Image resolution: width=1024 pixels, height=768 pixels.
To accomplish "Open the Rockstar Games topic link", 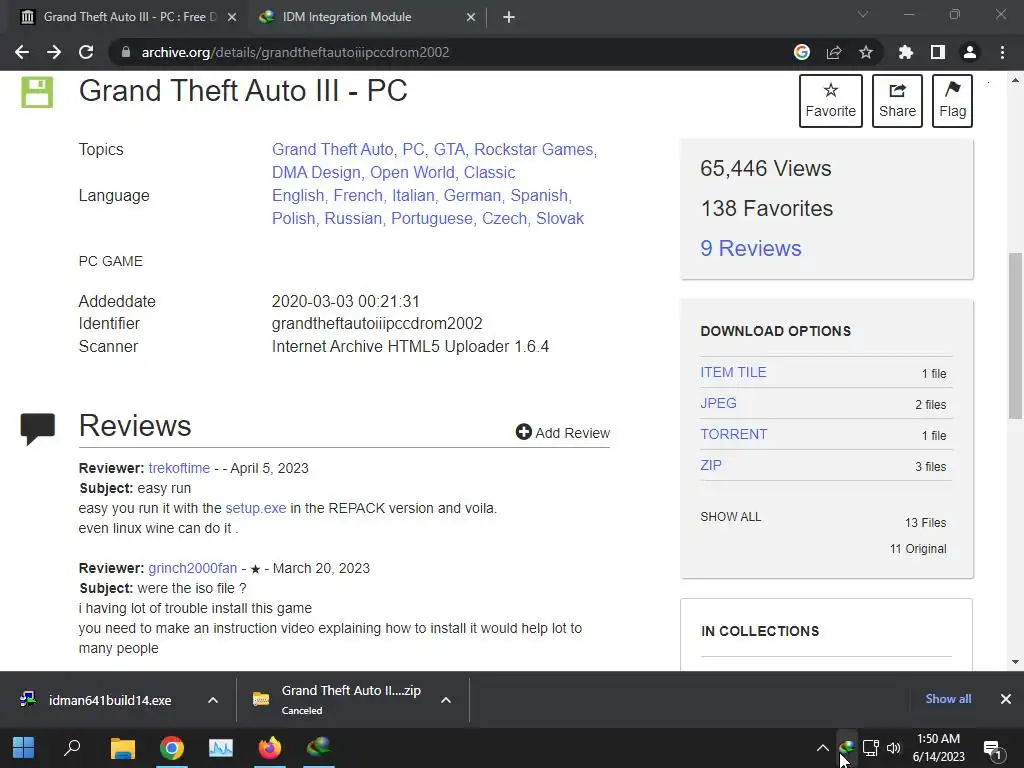I will coord(534,150).
